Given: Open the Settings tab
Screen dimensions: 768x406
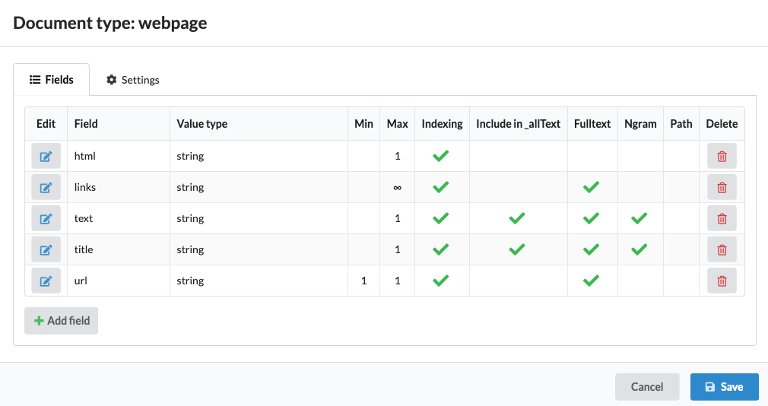Looking at the screenshot, I should [x=133, y=80].
